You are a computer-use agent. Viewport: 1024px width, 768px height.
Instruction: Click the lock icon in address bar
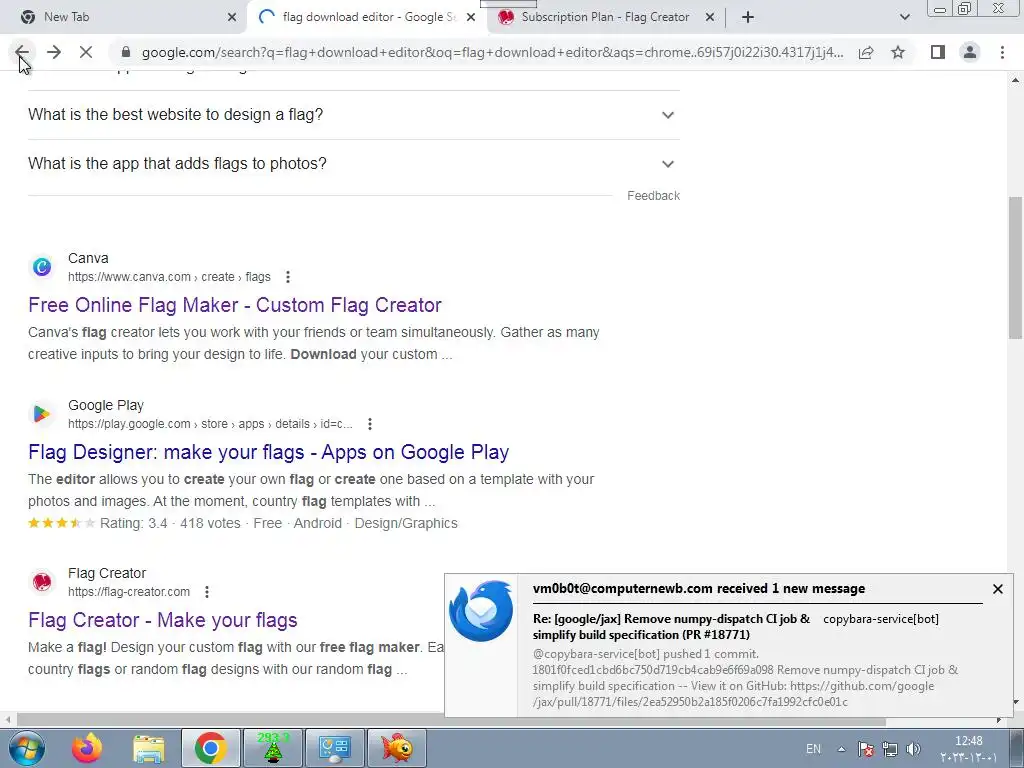tap(126, 52)
